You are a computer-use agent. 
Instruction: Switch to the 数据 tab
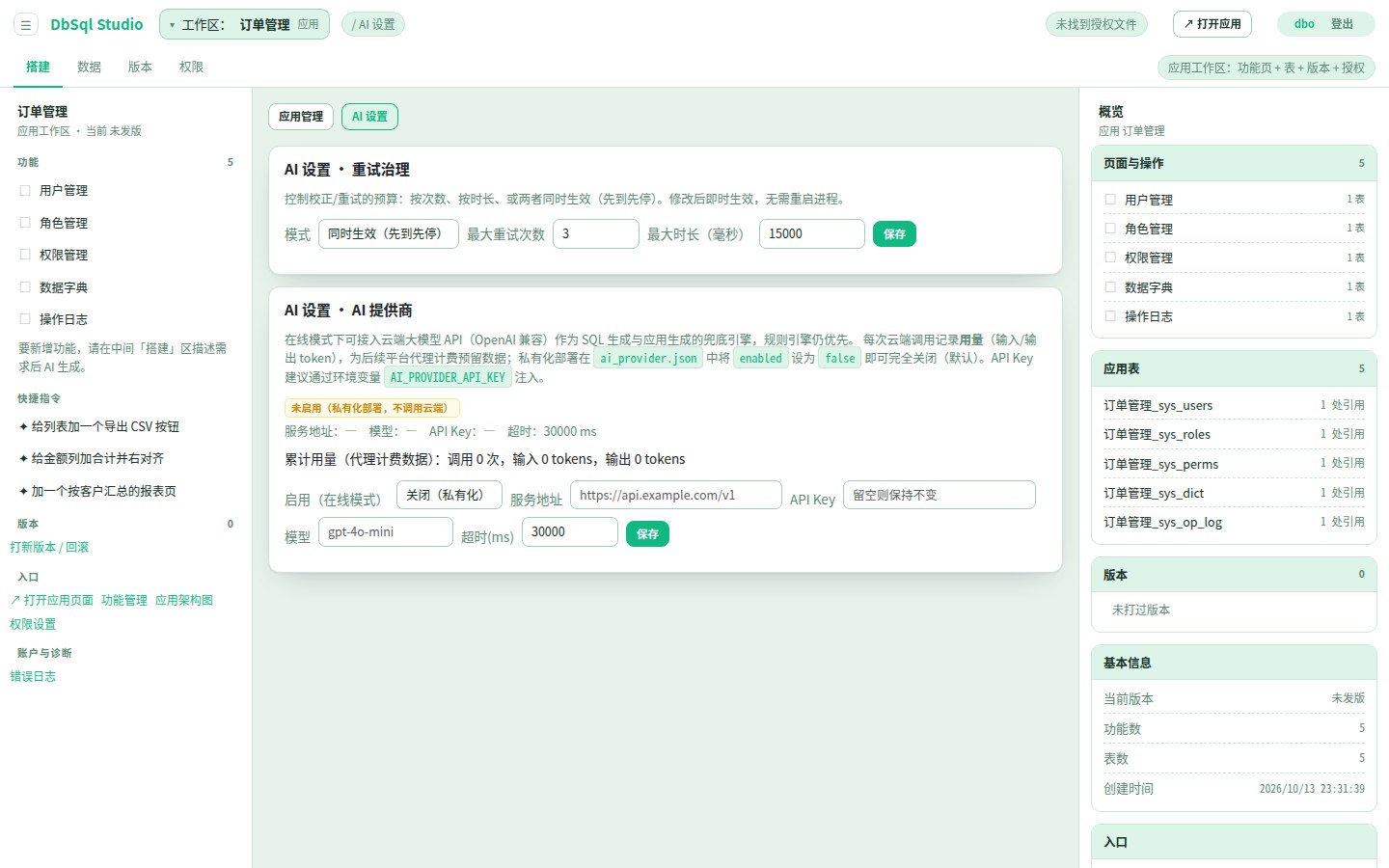pos(89,67)
